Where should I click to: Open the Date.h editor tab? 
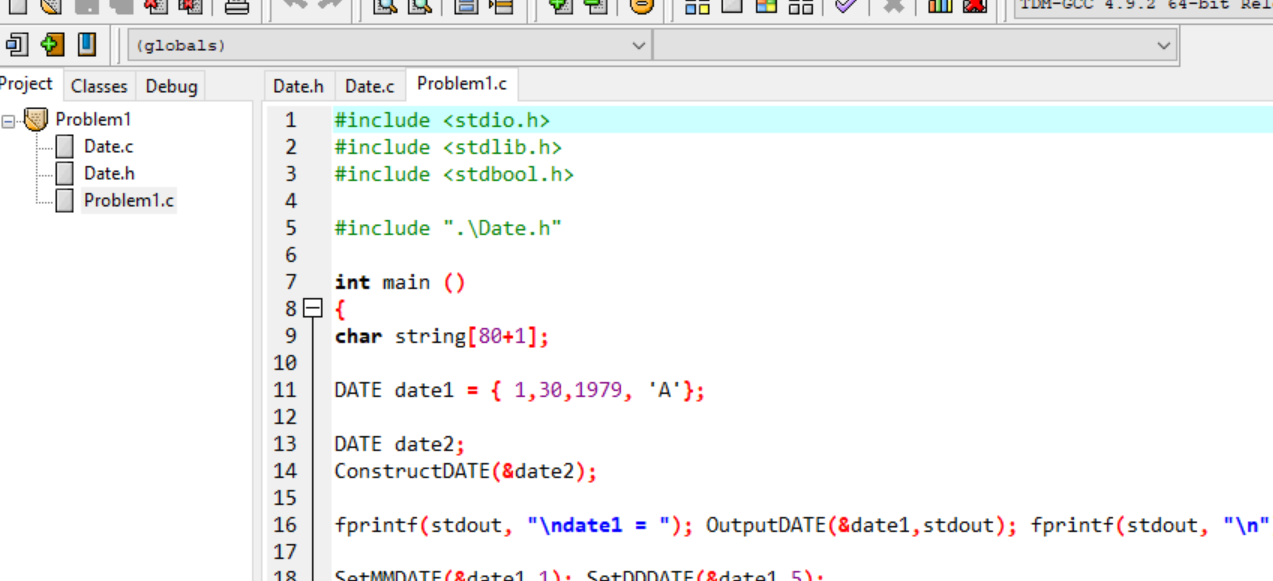click(x=299, y=86)
